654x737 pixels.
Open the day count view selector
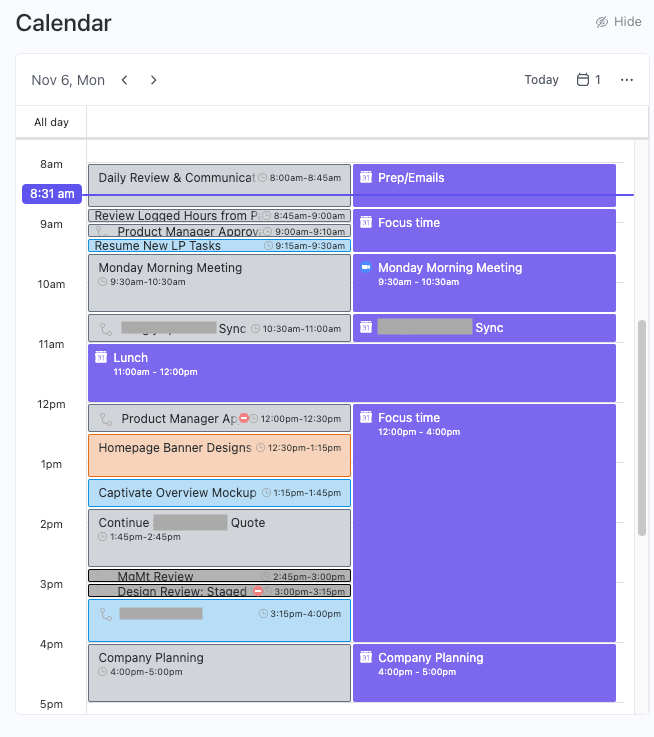point(588,80)
